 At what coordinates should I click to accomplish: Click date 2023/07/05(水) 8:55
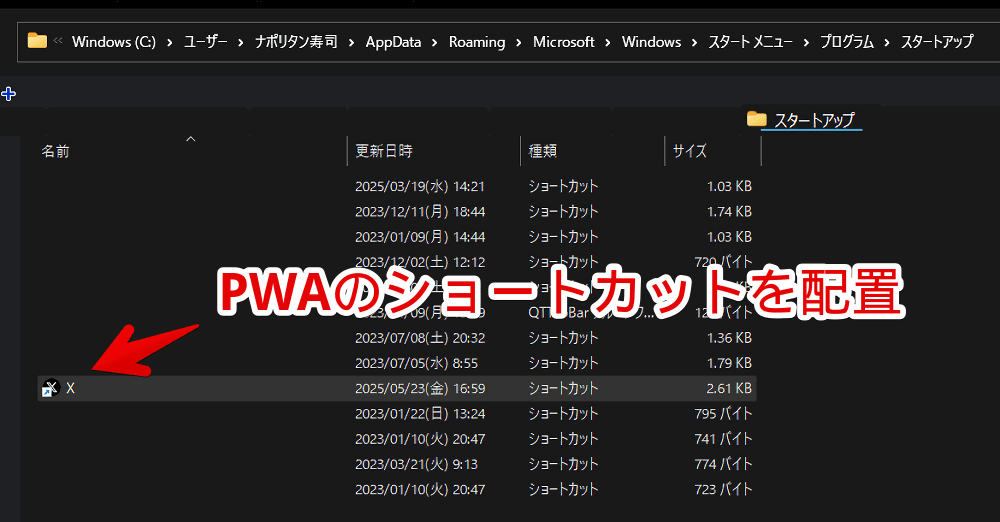(416, 363)
